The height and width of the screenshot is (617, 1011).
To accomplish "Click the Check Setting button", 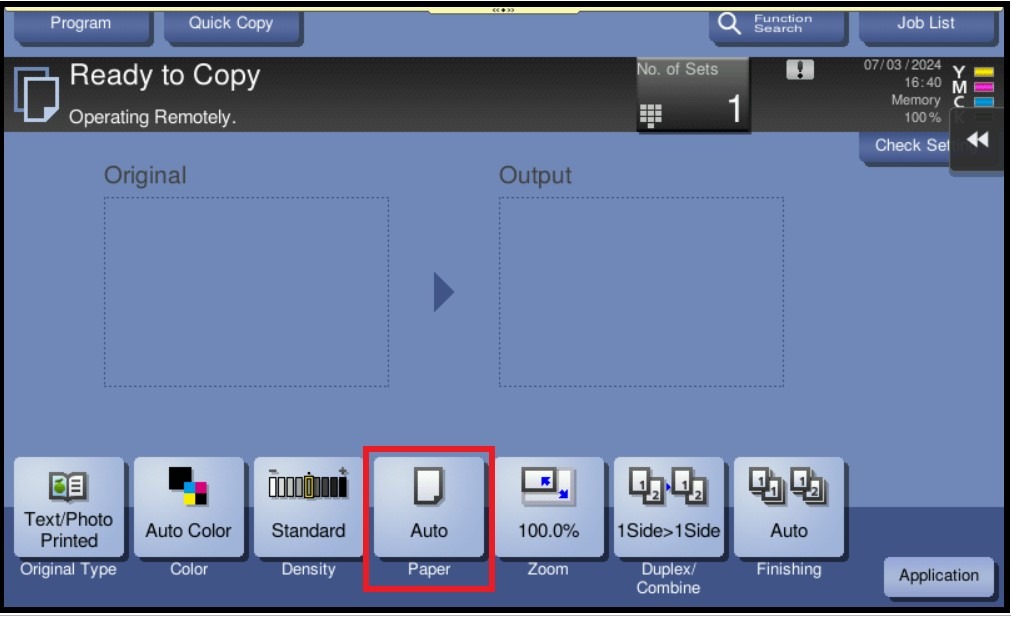I will (906, 147).
